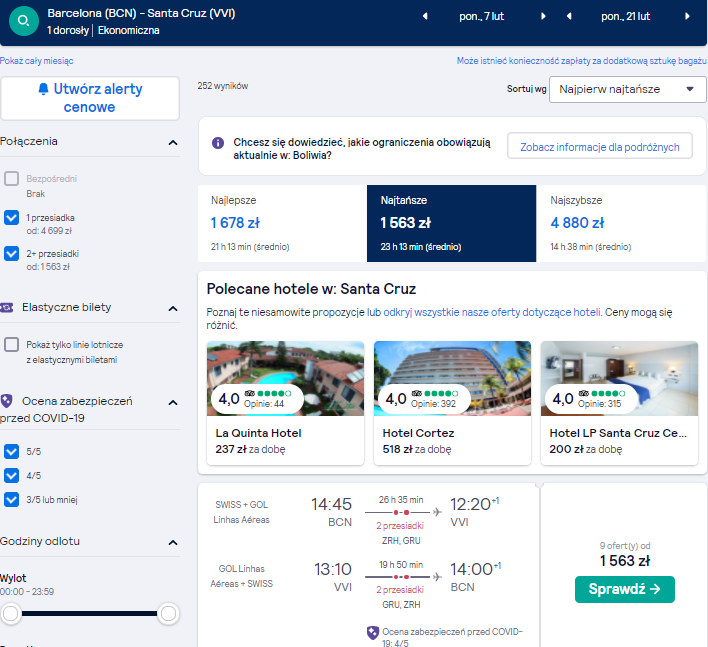Click 9 ofert(y) od text

tap(625, 546)
